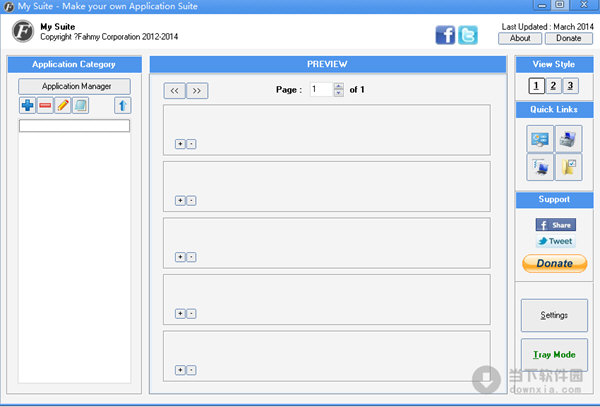600x407 pixels.
Task: Increase page number with up spinner
Action: click(x=339, y=86)
